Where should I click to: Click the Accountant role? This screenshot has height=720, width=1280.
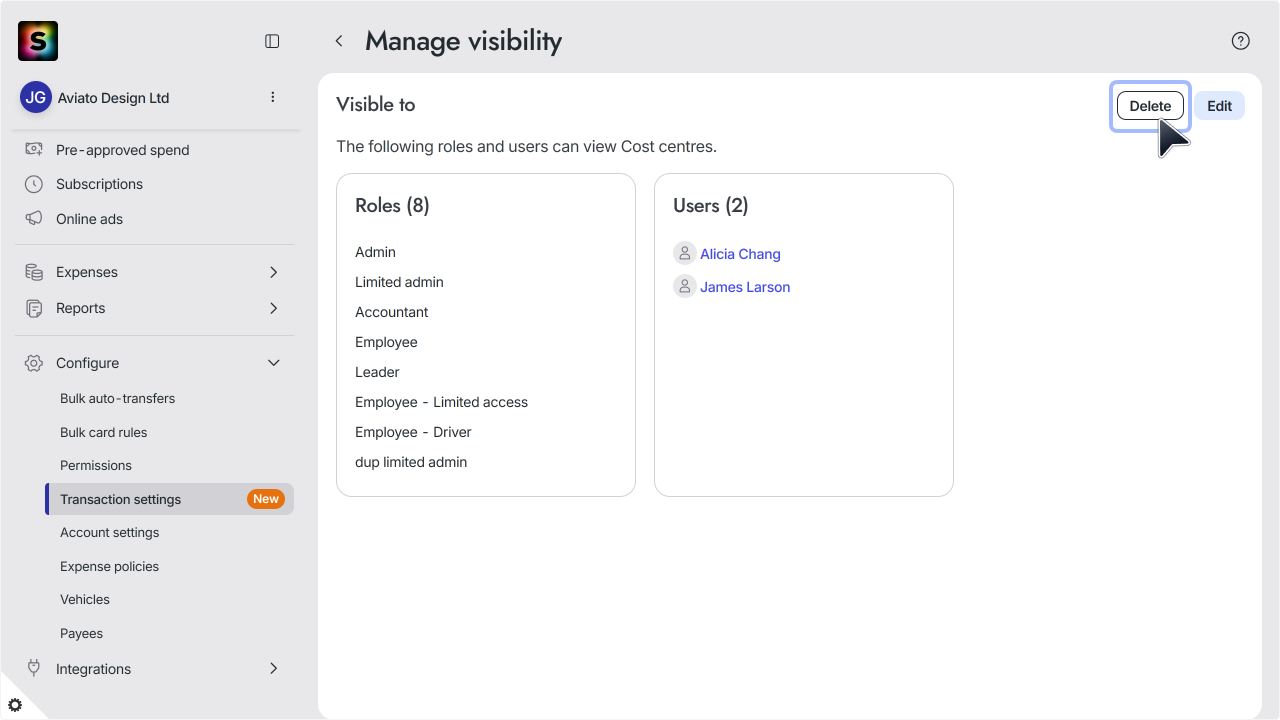pos(391,312)
